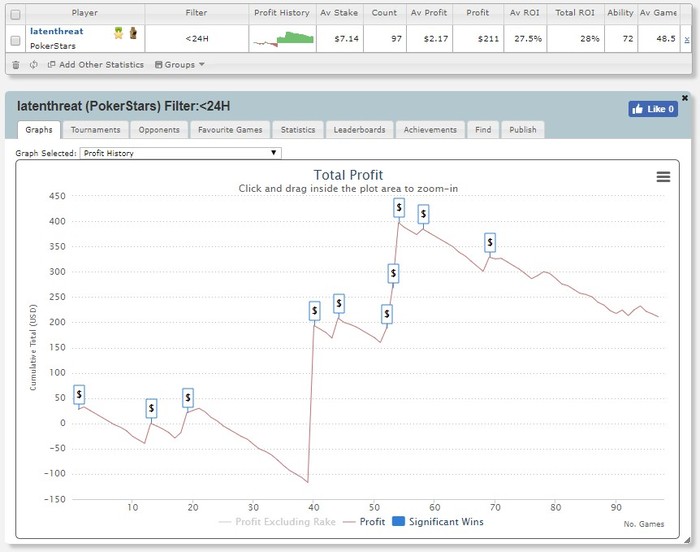Screen dimensions: 700x552
Task: Click the highest significant win marker at game 54
Action: 399,208
